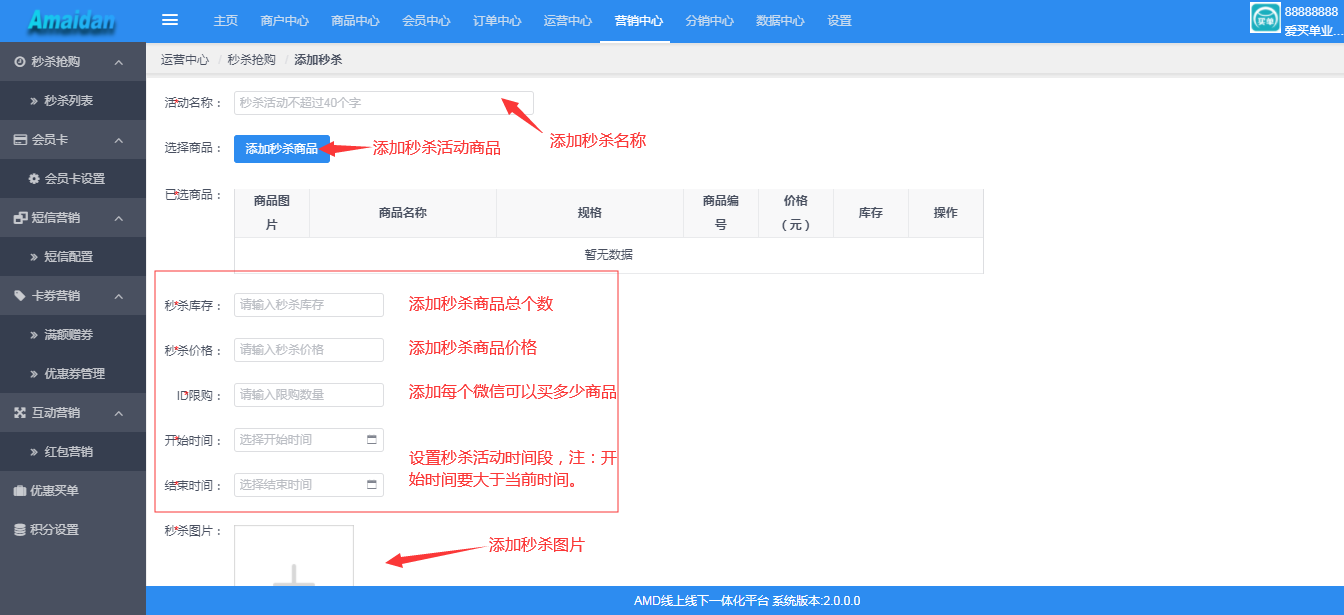Open the 会员中心 top menu
Screen dimensions: 1344x615
pyautogui.click(x=426, y=21)
